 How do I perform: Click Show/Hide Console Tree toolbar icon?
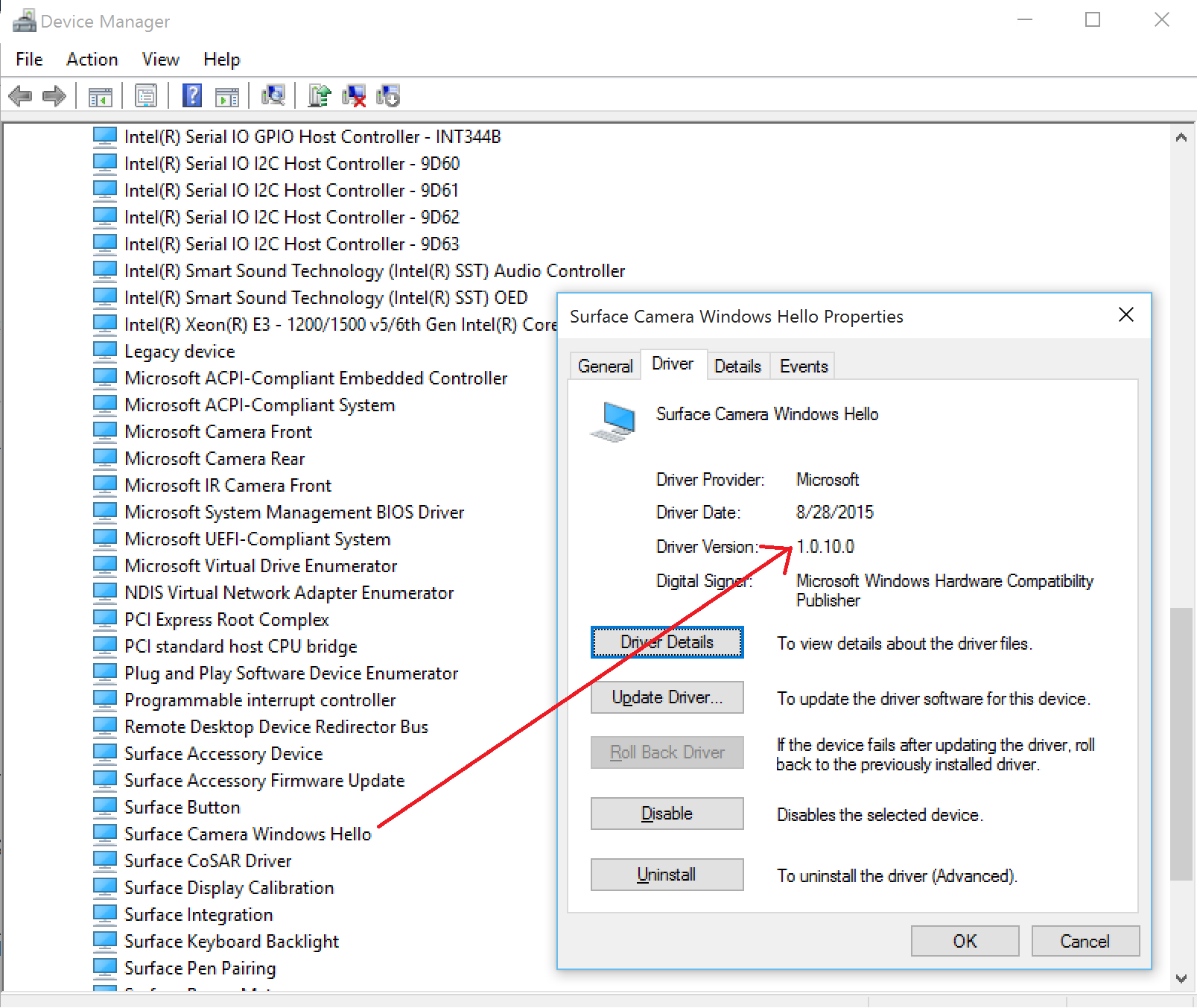tap(101, 97)
